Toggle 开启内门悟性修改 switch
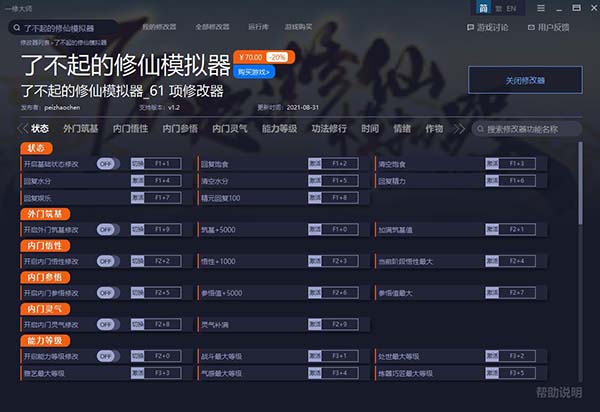Viewport: 600px width, 412px height. (x=108, y=261)
